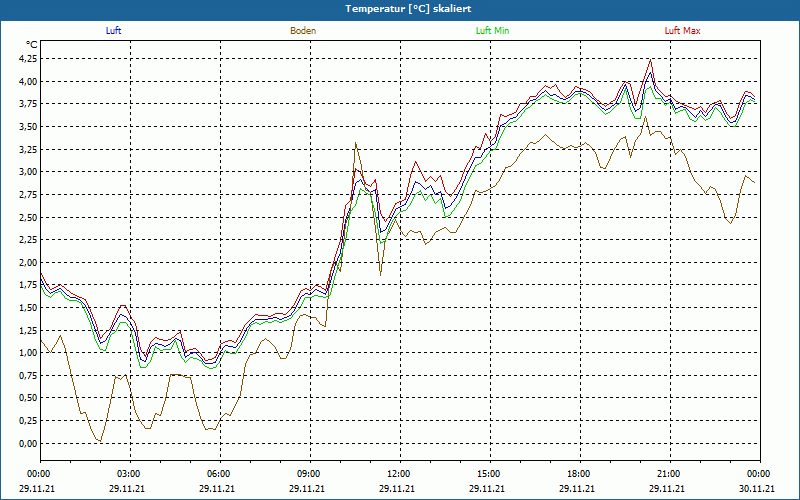Viewport: 800px width, 500px height.
Task: Click the 0,00 y-axis value
Action: [28, 443]
